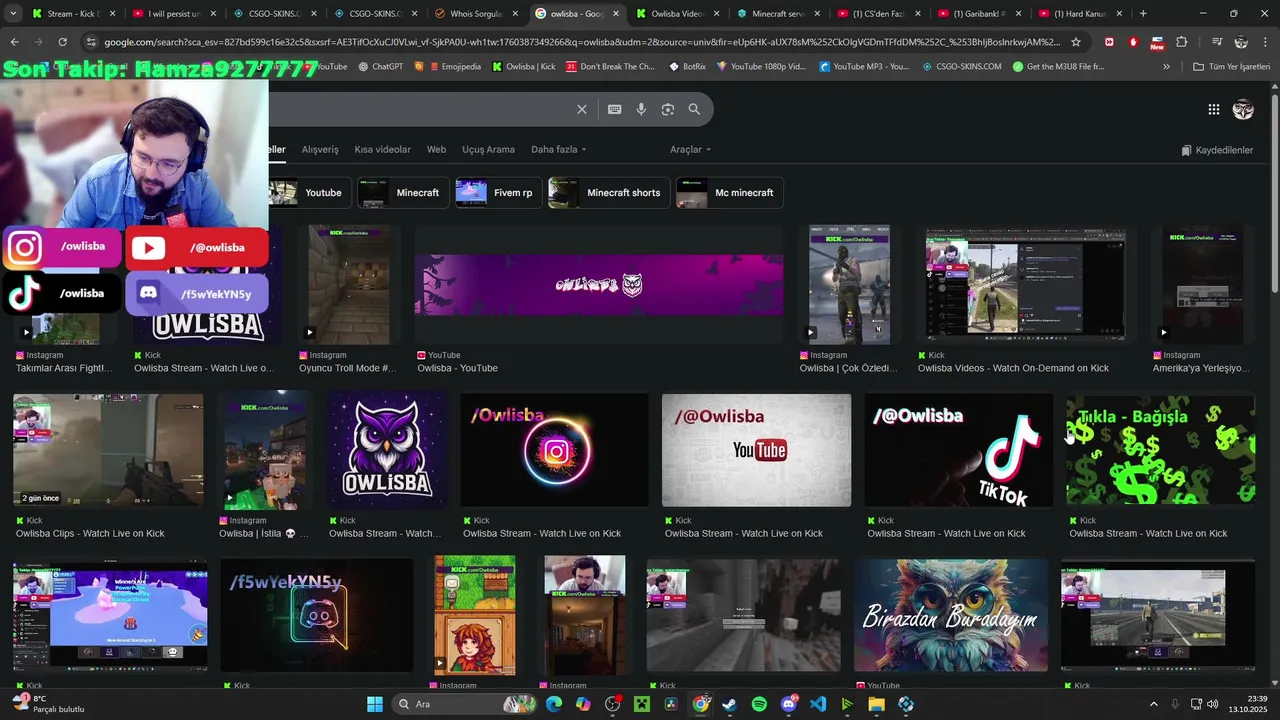Open the Windows Start menu
Viewport: 1280px width, 720px height.
point(375,704)
